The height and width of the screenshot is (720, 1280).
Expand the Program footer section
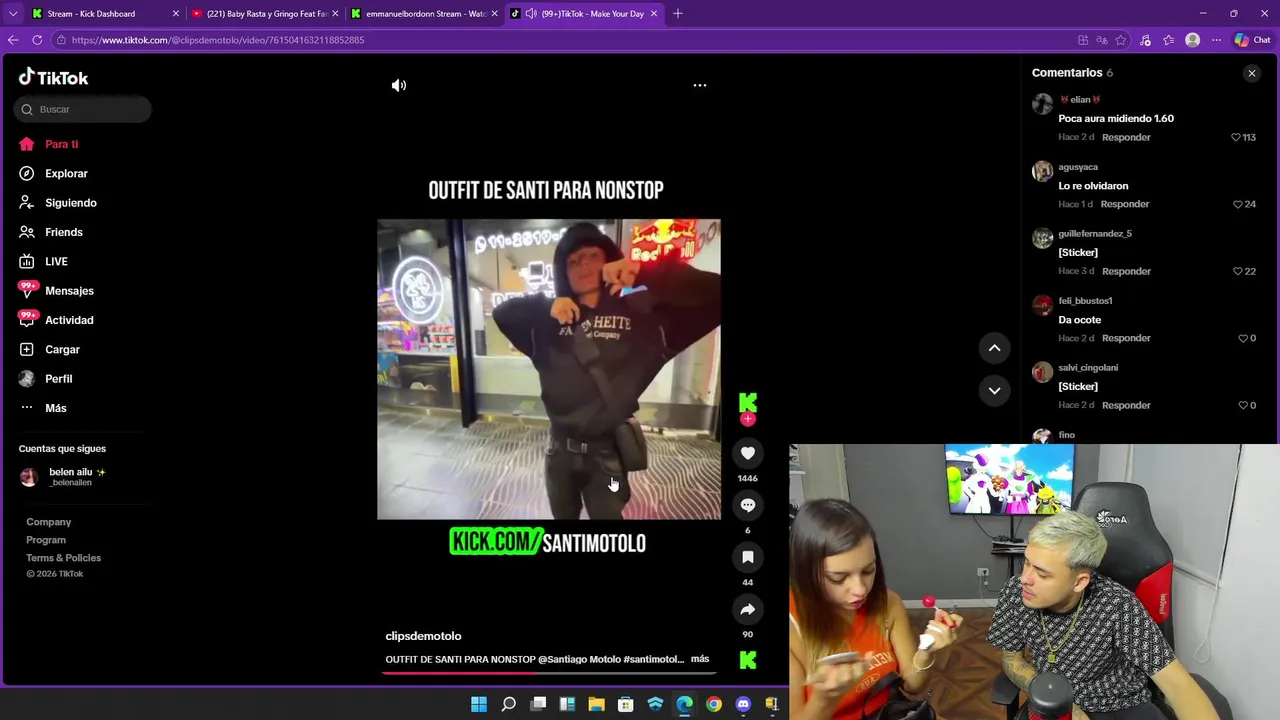pos(46,540)
